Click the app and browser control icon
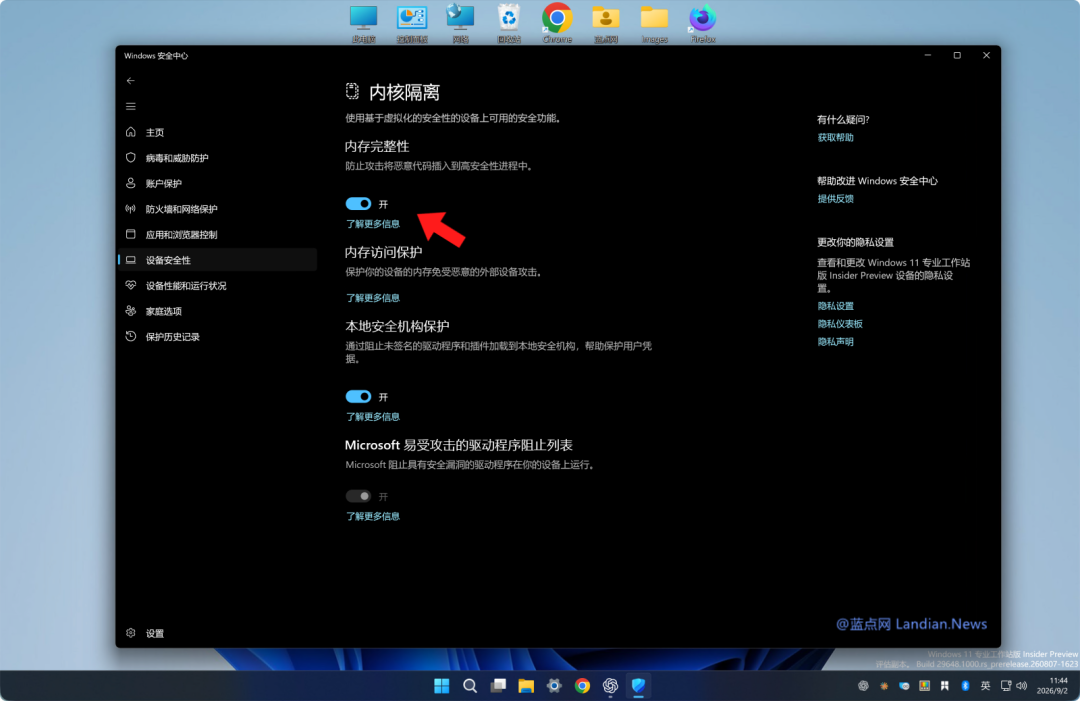The image size is (1080, 701). pos(131,233)
